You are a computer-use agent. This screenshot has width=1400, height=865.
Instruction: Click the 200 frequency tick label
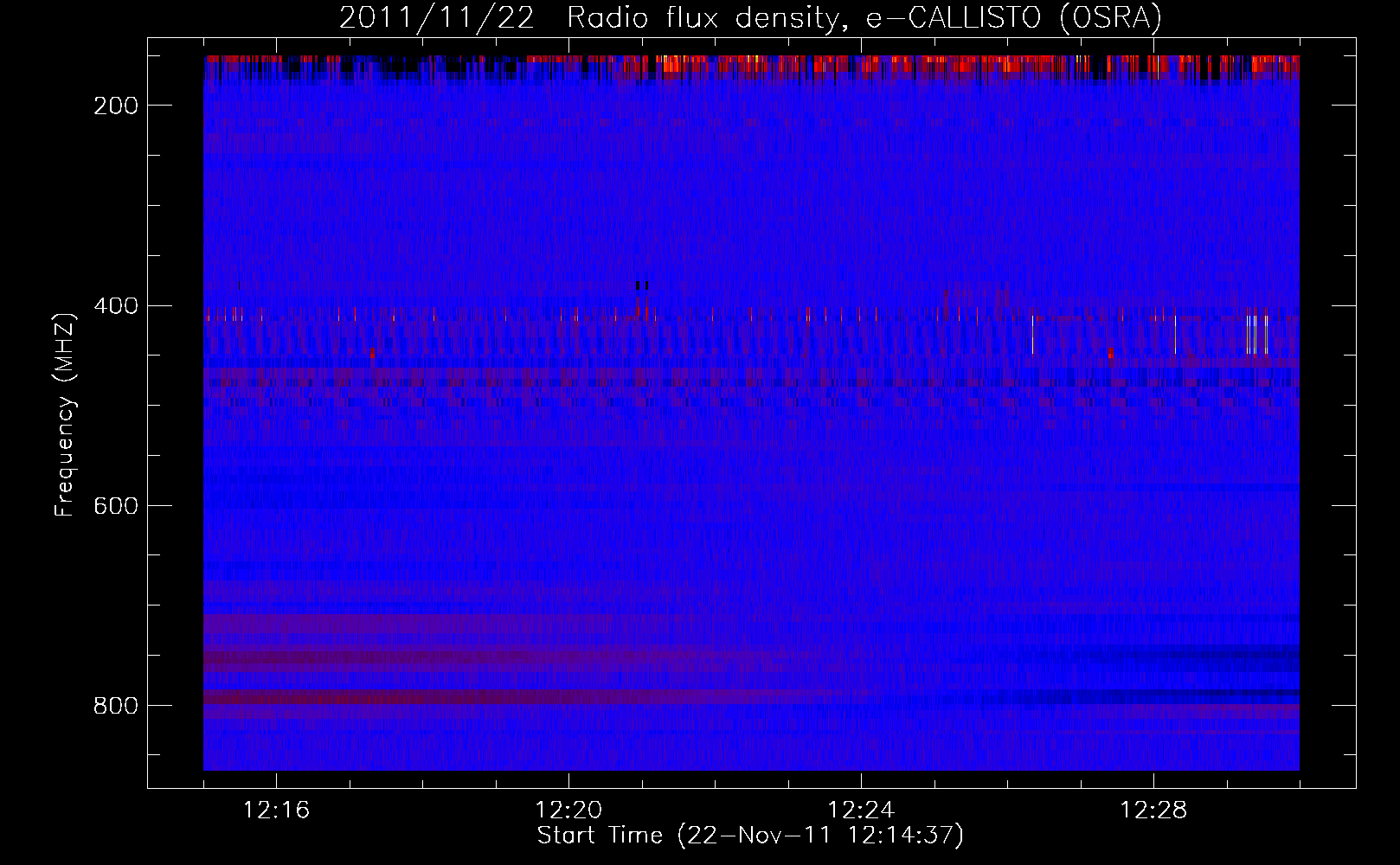(115, 106)
